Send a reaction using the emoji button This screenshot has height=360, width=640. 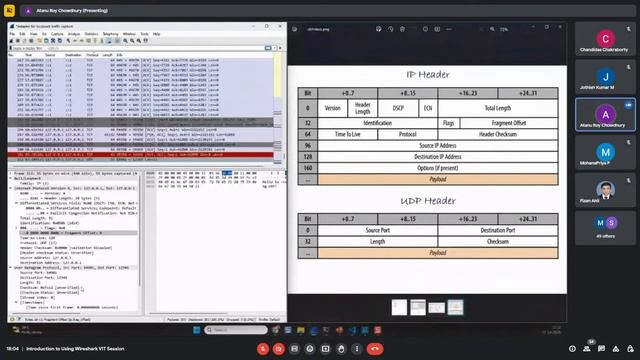(310, 349)
